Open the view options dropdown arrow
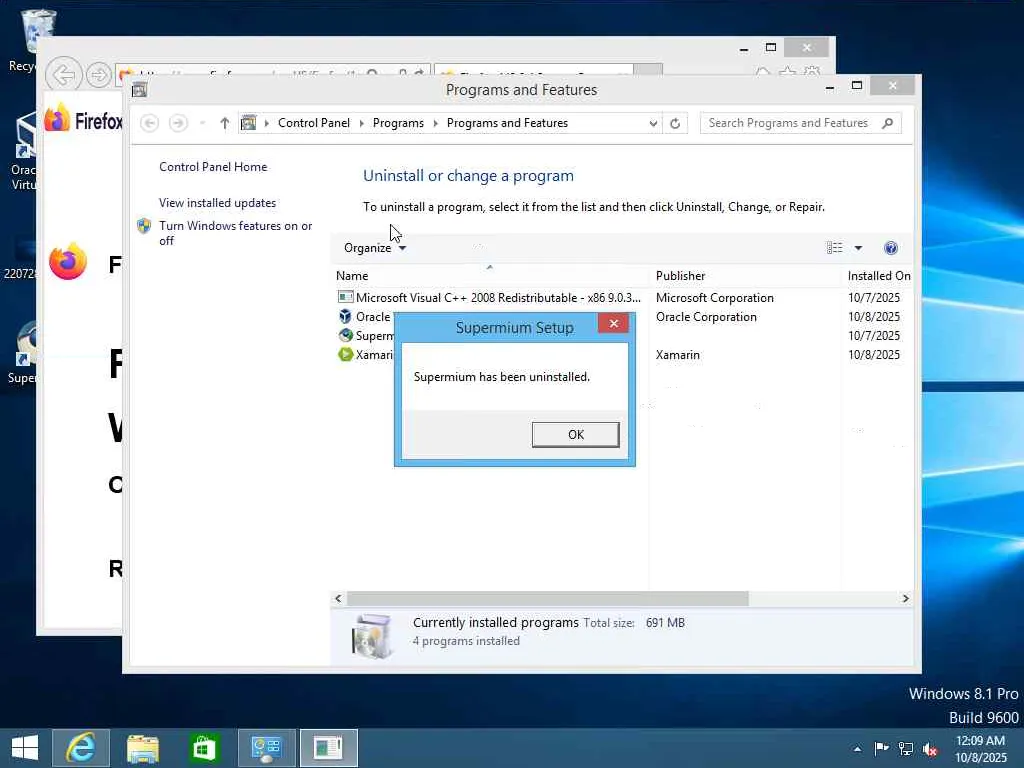Screen dimensions: 1024x768 [x=858, y=248]
